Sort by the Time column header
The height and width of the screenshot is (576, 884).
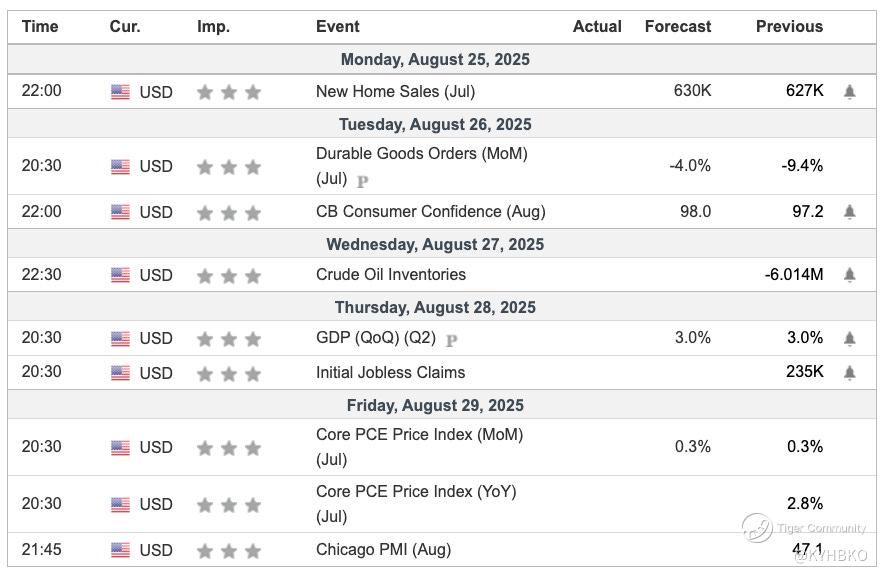coord(40,27)
